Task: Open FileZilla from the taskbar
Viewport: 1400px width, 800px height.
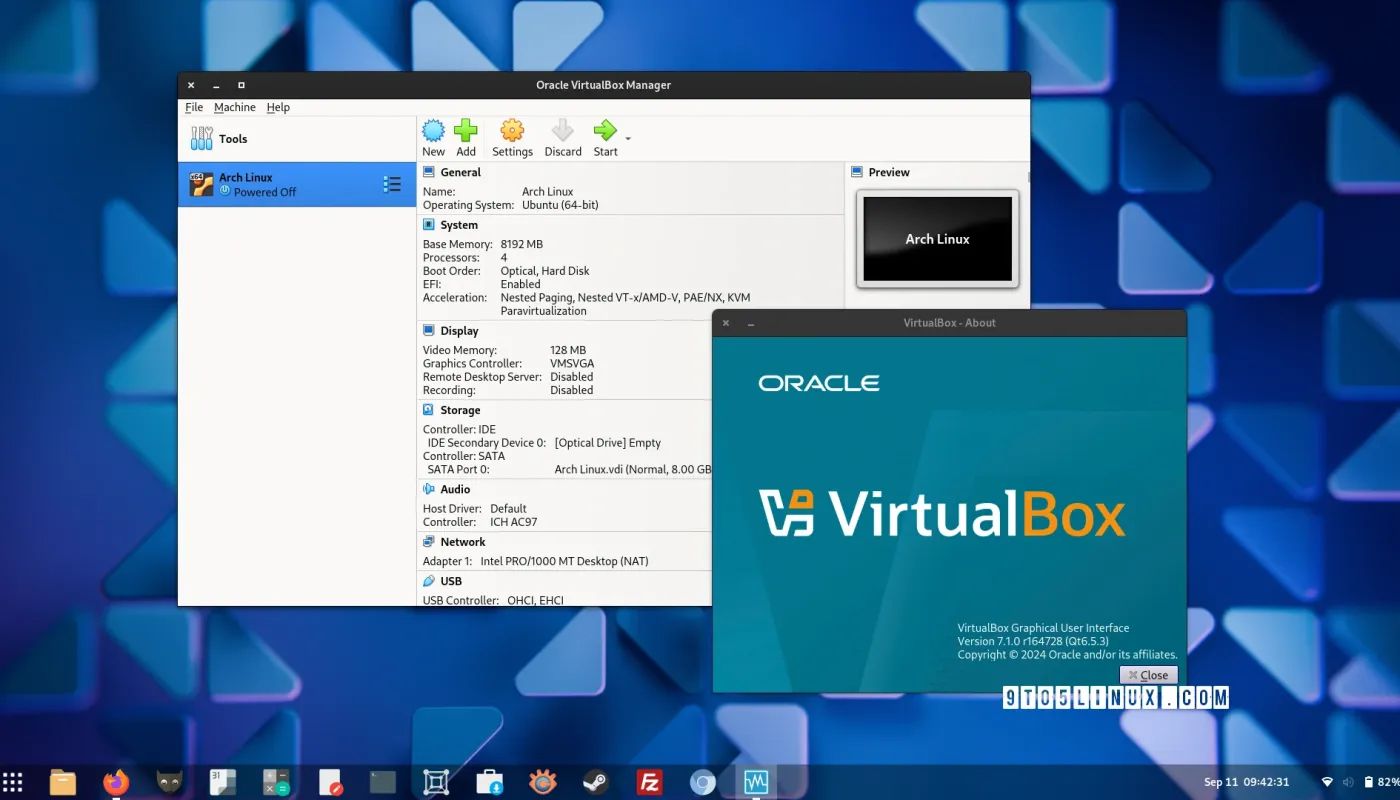Action: (648, 781)
